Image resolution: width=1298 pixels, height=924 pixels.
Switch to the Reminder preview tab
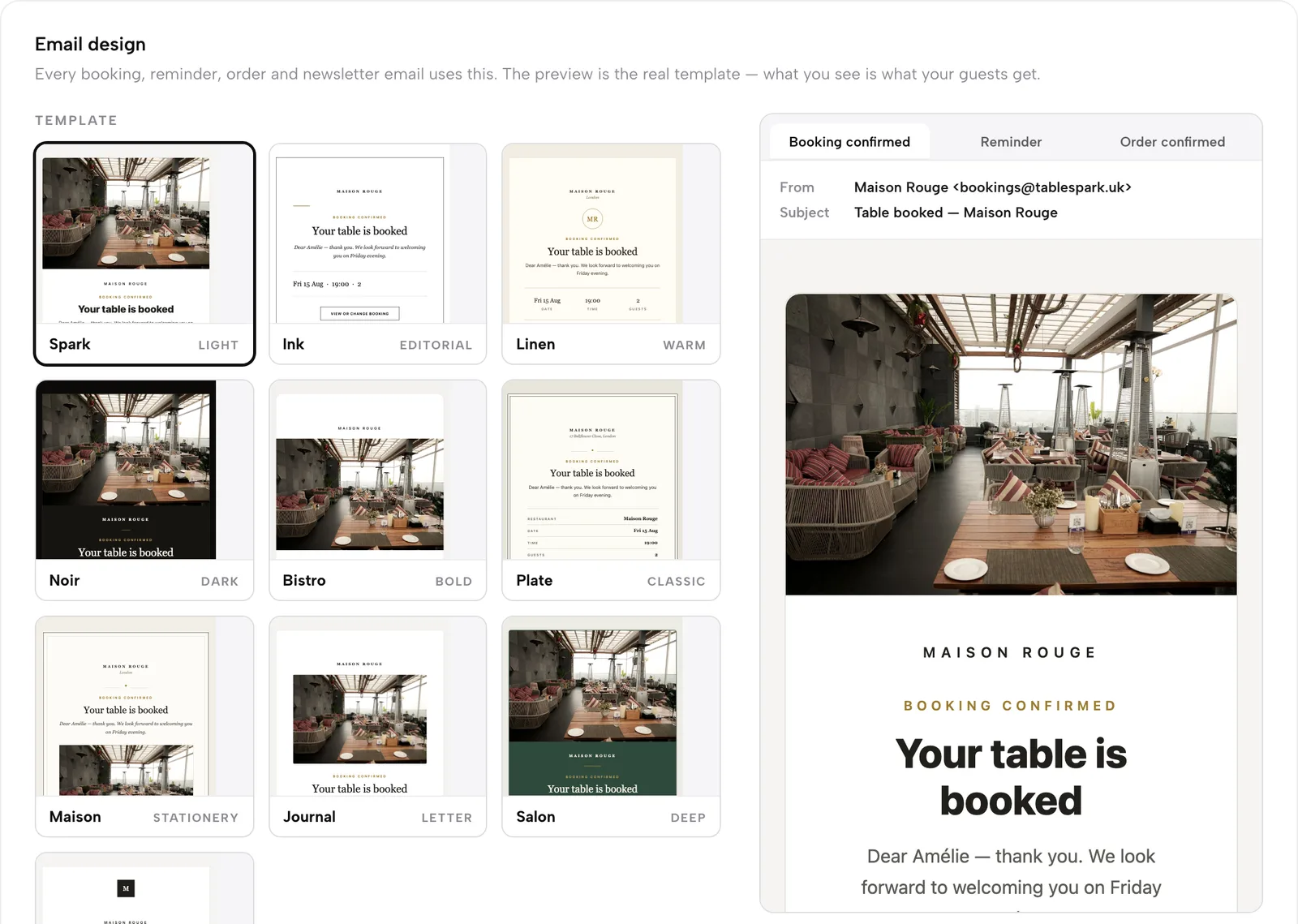pos(1011,142)
